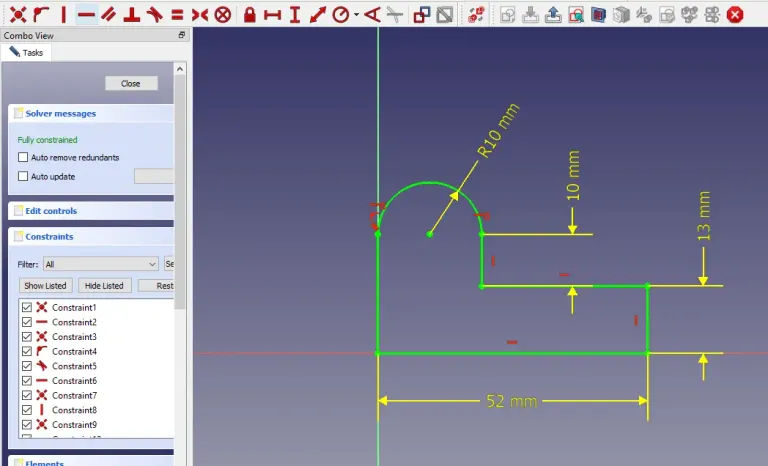Click the Close button in Tasks panel
Image resolution: width=768 pixels, height=466 pixels.
pos(130,83)
